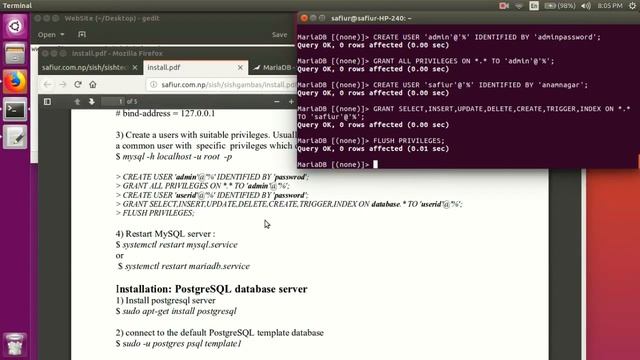The height and width of the screenshot is (360, 640).
Task: Open the Trash in launcher
Action: point(15,344)
